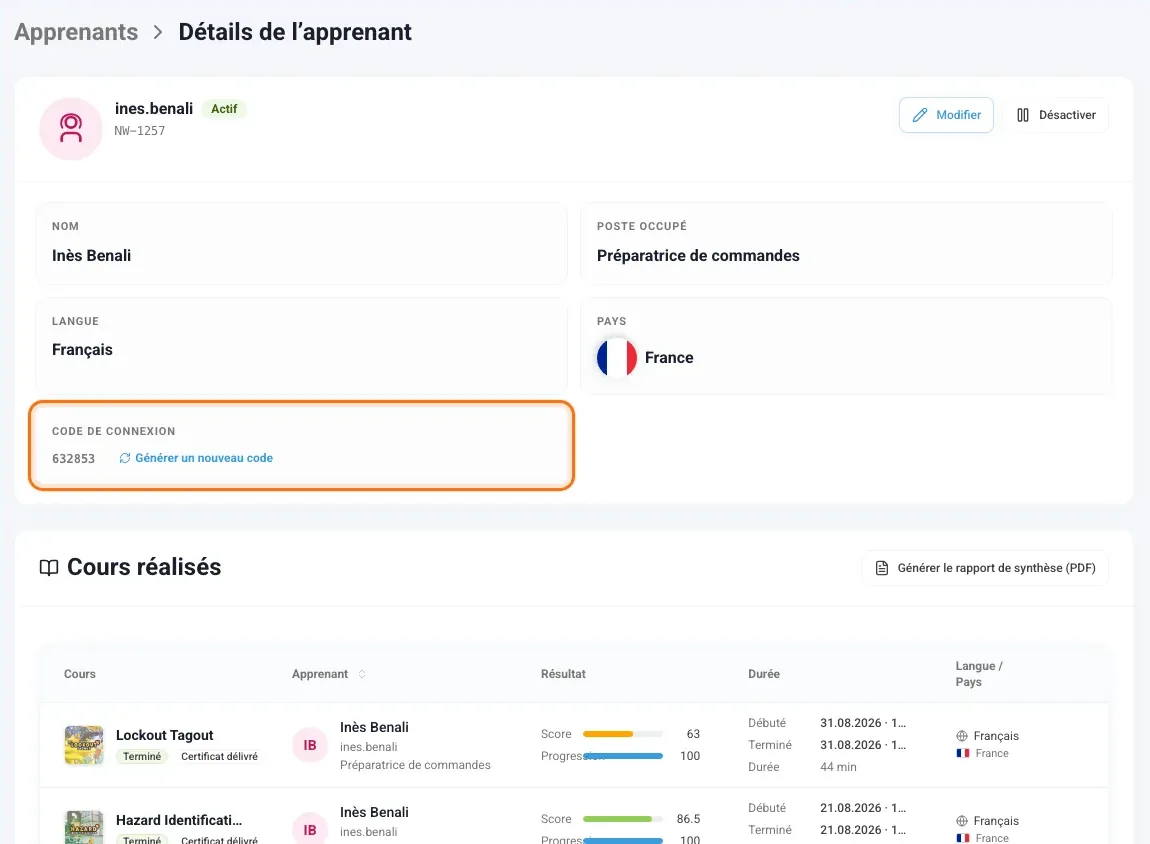Deactivate learner with Désactiver button
Viewport: 1150px width, 844px height.
coord(1056,115)
